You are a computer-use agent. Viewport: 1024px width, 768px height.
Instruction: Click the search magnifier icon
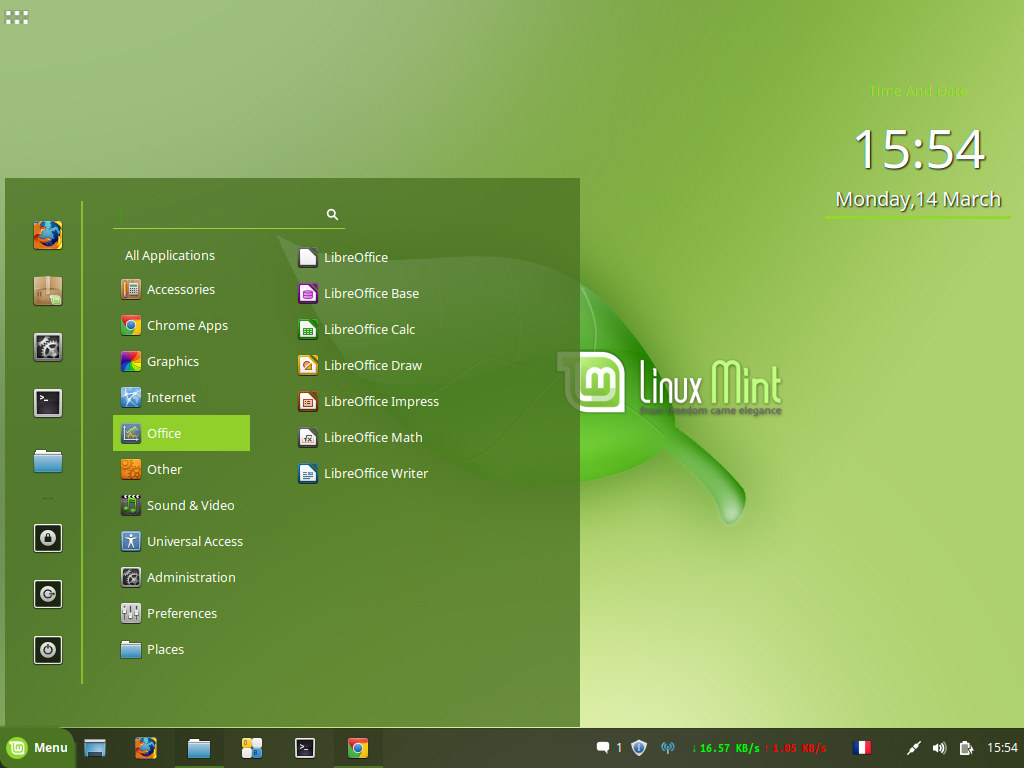332,214
